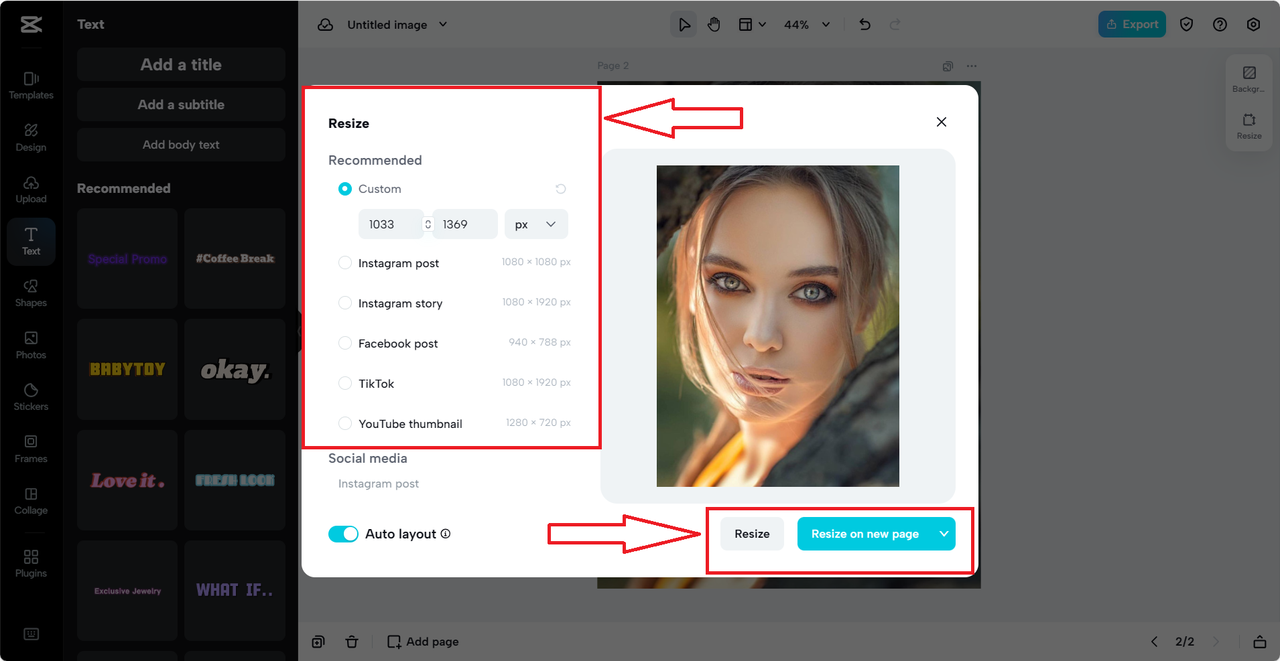The width and height of the screenshot is (1280, 661).
Task: Click the keyboard shortcuts icon at sidebar bottom
Action: pos(31,634)
